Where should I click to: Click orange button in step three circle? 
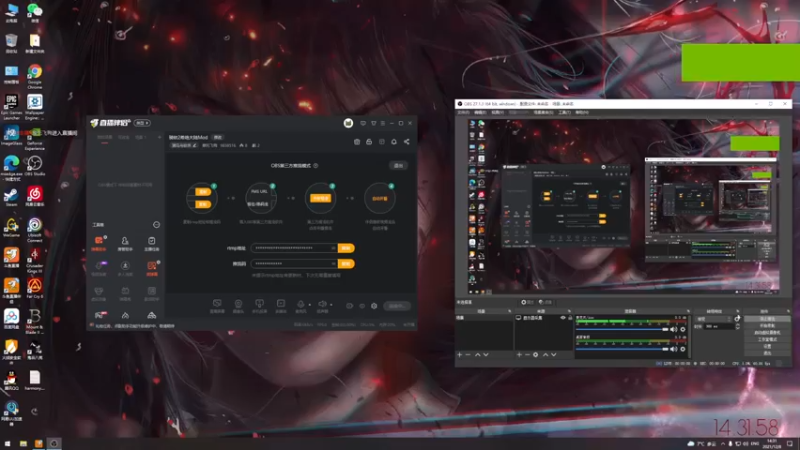(321, 198)
